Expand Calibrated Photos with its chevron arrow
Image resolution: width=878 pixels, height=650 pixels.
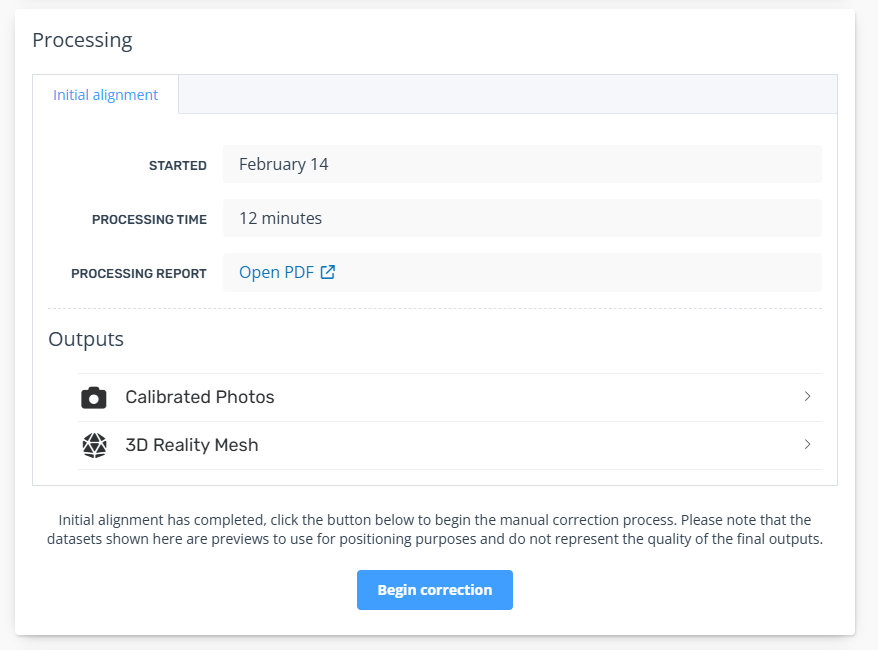[807, 397]
